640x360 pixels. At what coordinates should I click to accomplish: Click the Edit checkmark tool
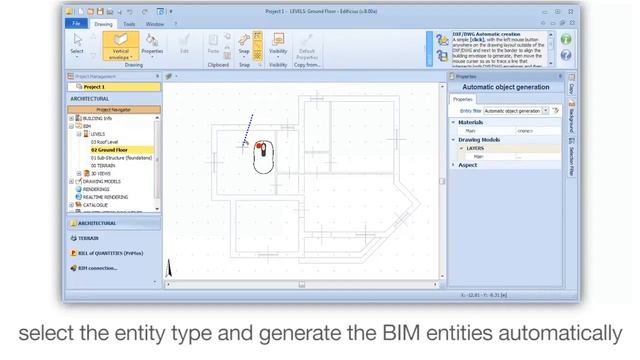(184, 44)
